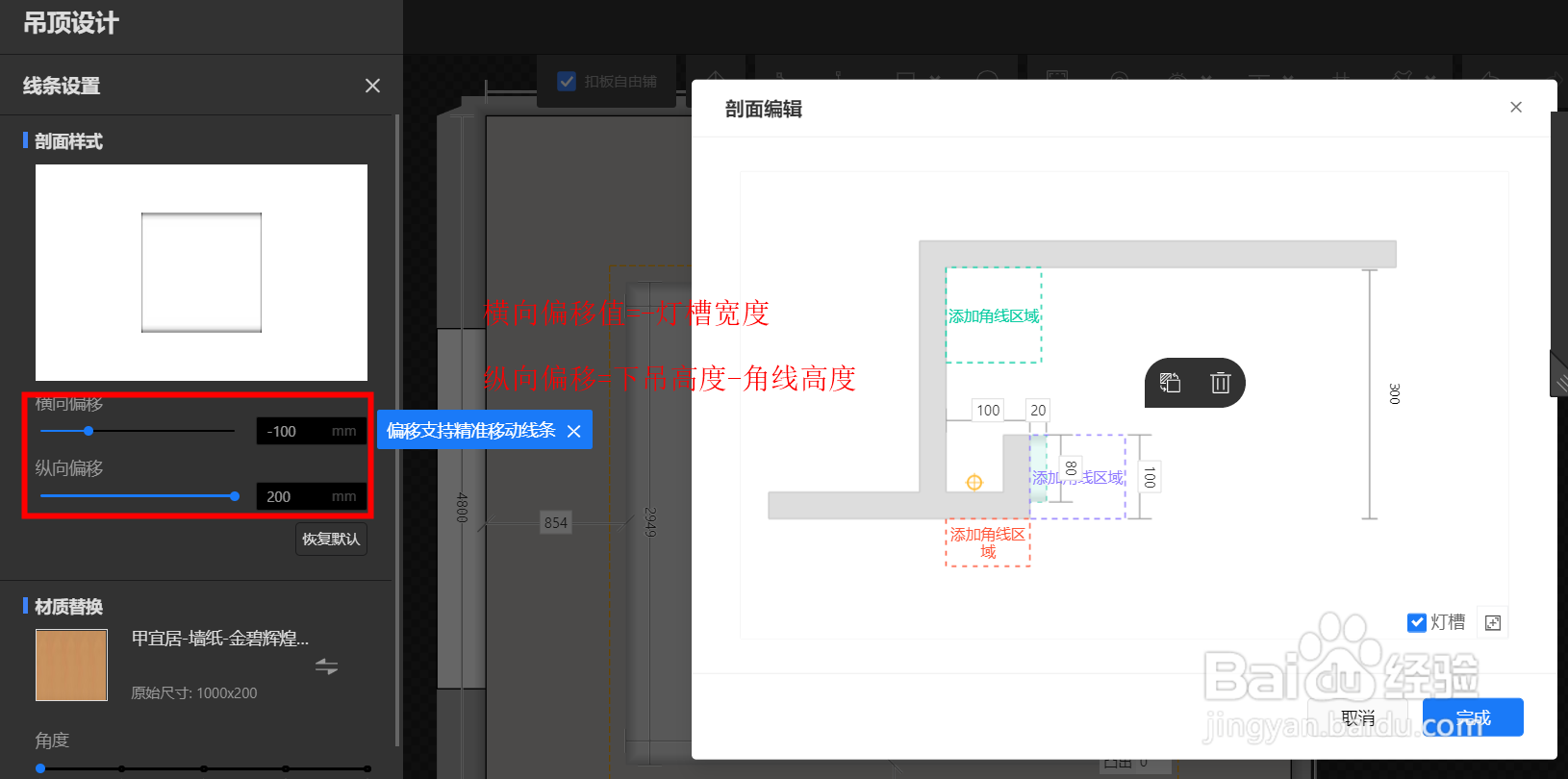This screenshot has height=779, width=1568.
Task: Click the 原始尺寸: 1000x200 text
Action: pyautogui.click(x=194, y=693)
